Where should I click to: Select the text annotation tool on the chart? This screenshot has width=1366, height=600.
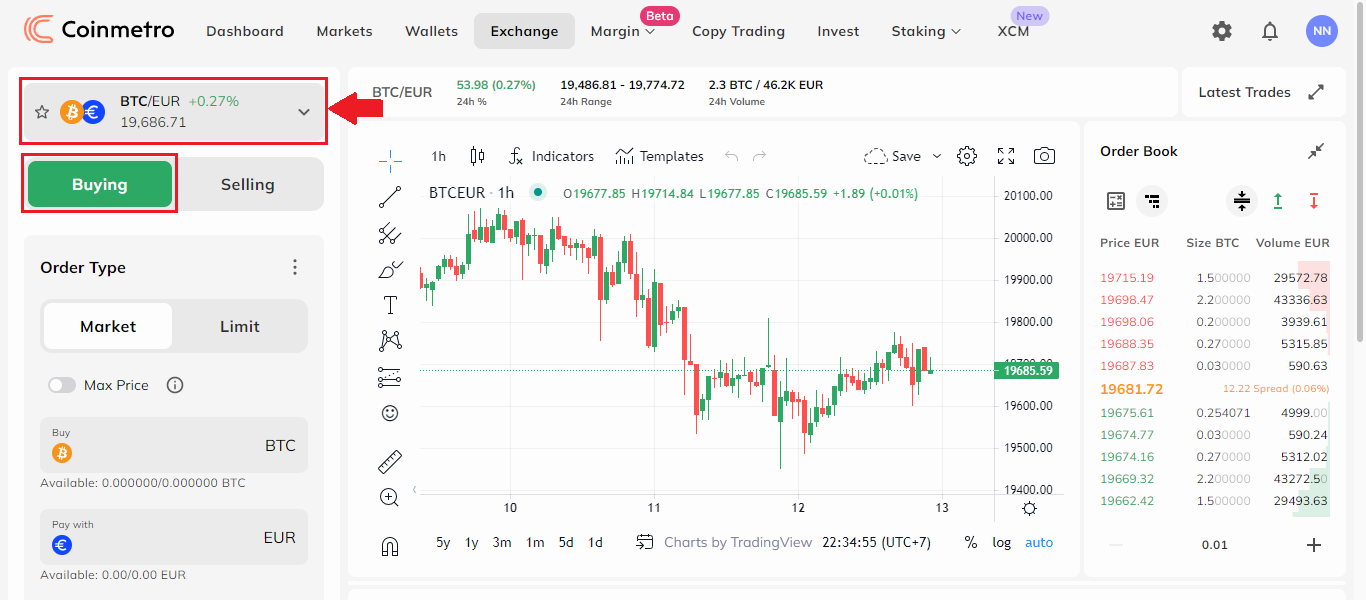(x=390, y=304)
